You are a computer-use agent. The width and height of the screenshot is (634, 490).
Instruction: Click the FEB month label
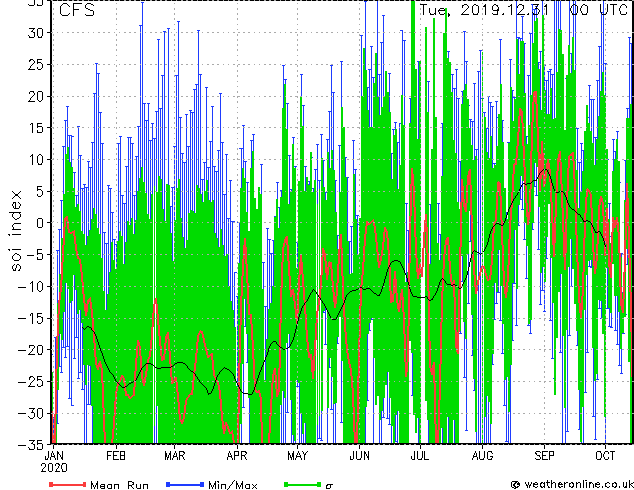pos(116,456)
